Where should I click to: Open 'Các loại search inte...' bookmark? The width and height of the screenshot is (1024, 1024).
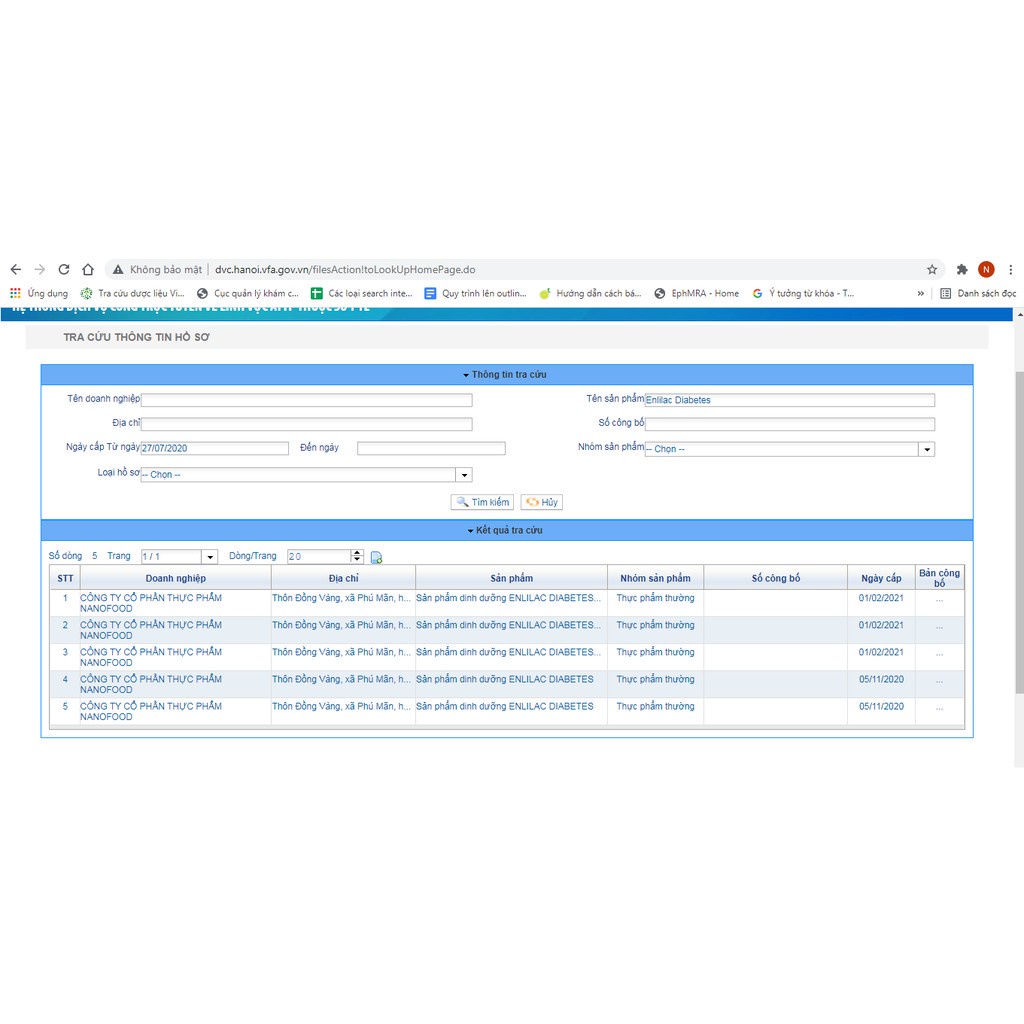[362, 293]
